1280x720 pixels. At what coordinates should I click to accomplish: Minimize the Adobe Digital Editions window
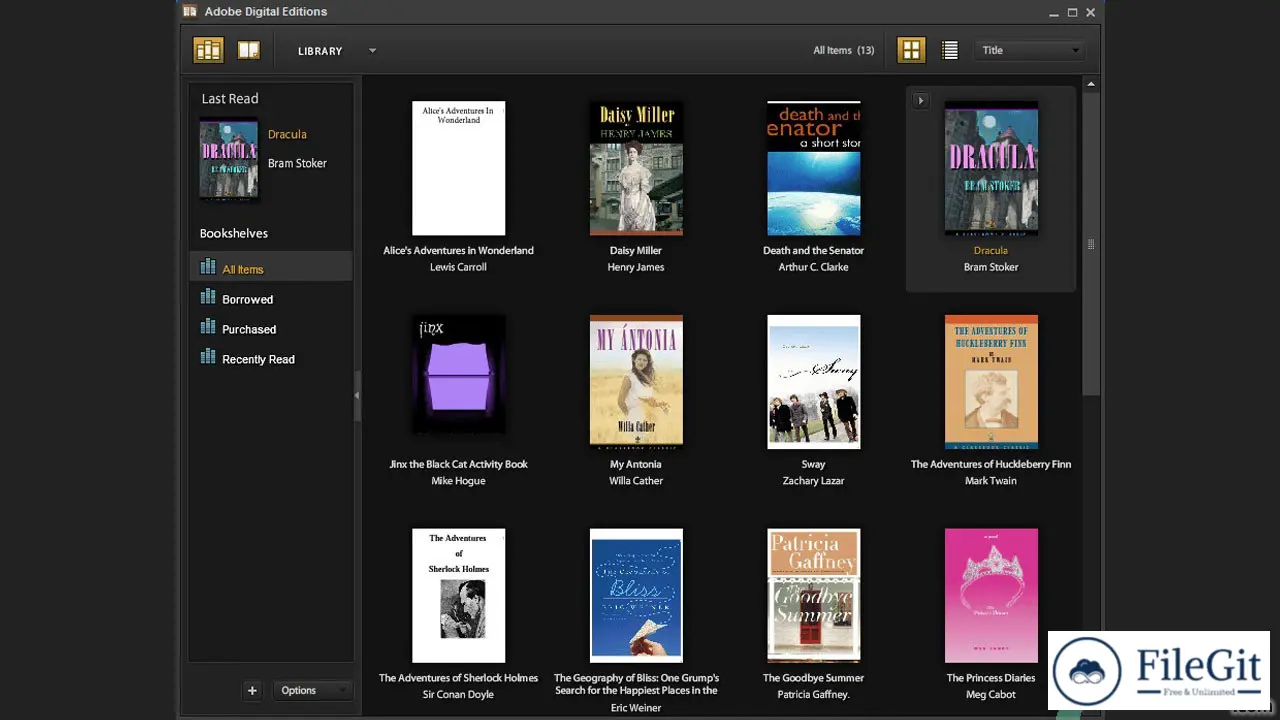point(1054,12)
